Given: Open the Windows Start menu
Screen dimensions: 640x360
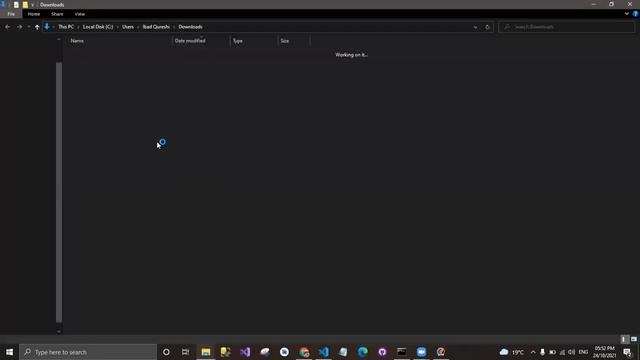Looking at the screenshot, I should 9,352.
